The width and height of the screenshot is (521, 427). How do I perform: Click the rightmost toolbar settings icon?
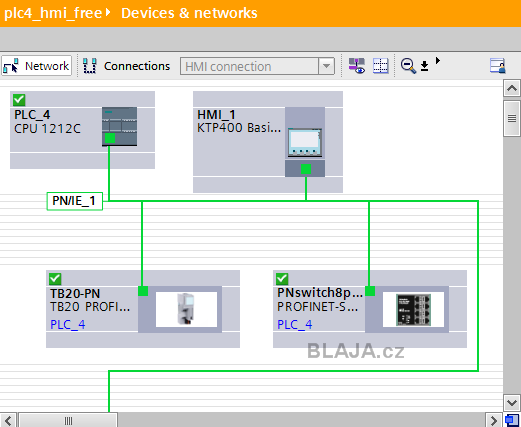coord(498,66)
